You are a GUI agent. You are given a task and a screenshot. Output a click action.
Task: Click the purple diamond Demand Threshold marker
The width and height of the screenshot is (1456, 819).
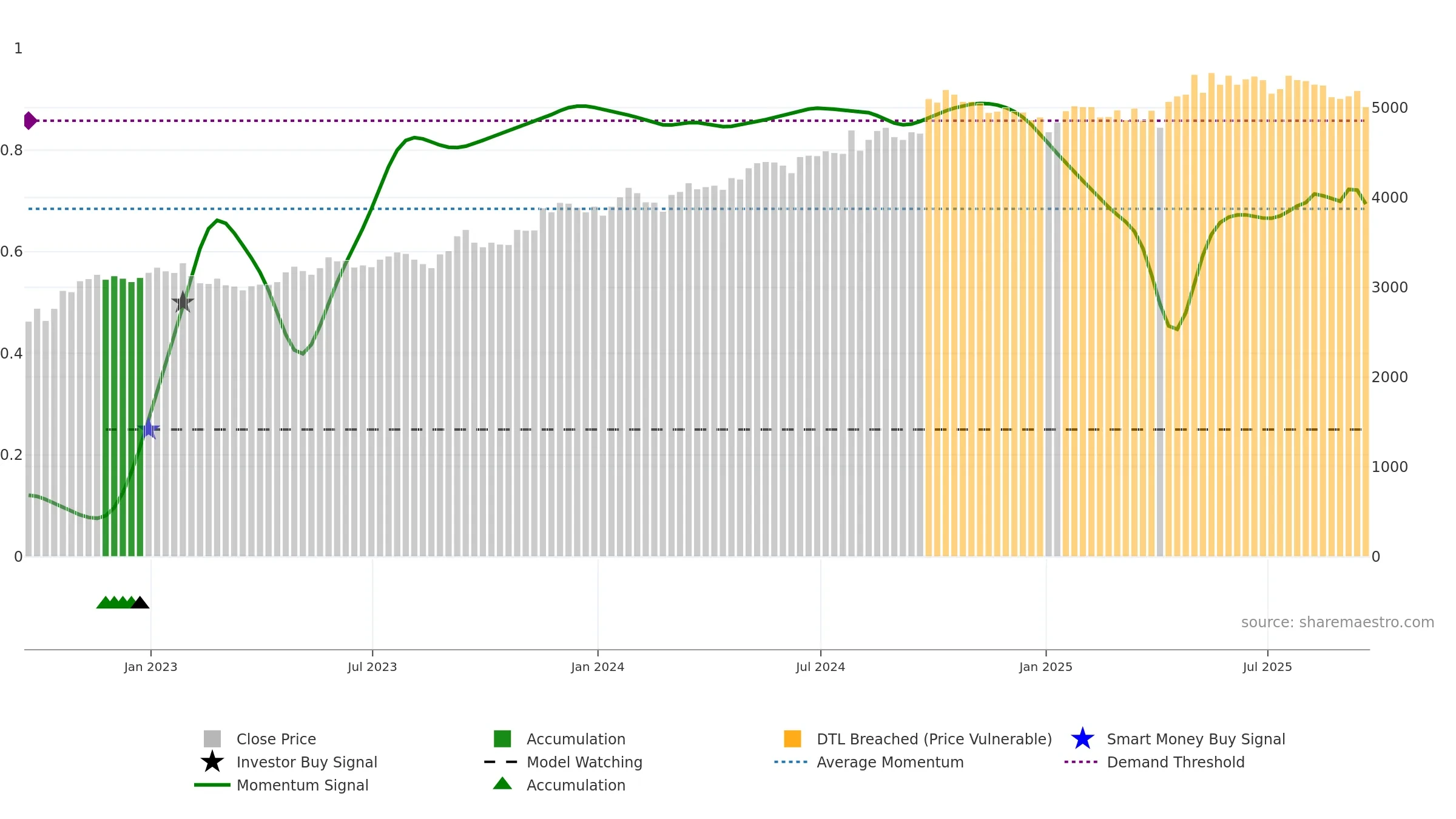click(x=30, y=121)
